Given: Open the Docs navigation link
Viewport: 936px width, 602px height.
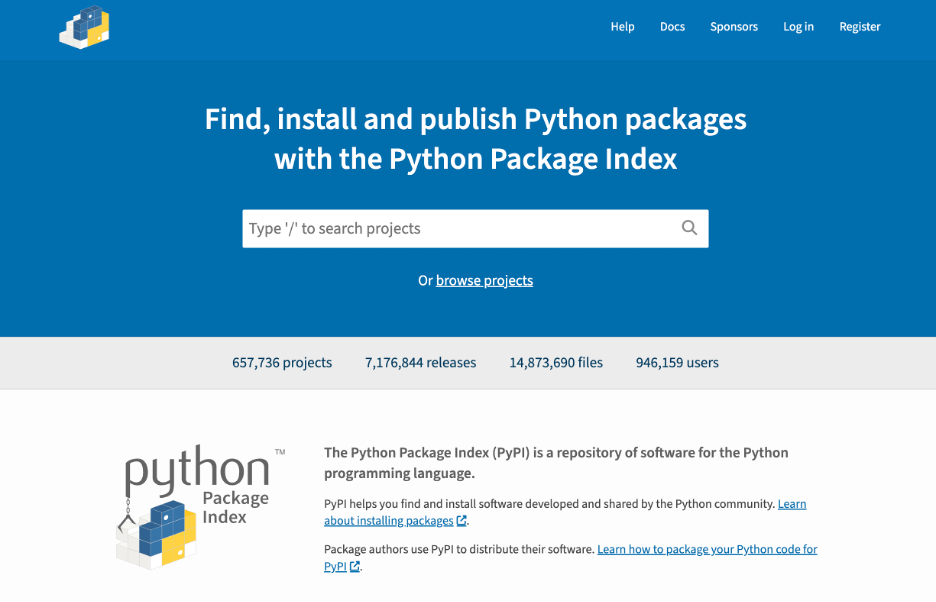Looking at the screenshot, I should point(672,27).
